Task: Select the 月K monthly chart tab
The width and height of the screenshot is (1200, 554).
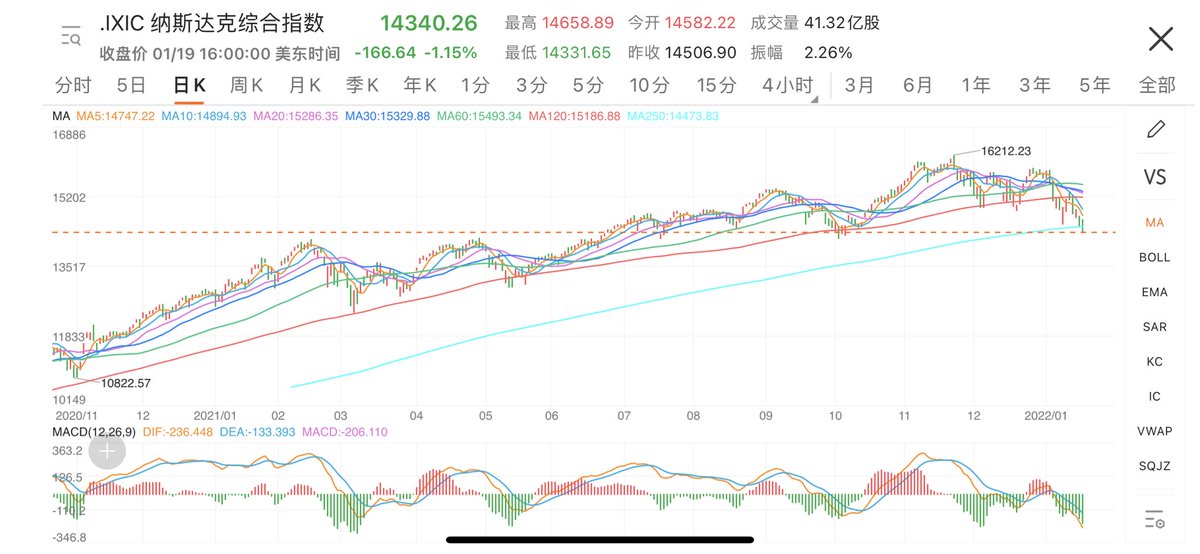Action: click(x=304, y=85)
